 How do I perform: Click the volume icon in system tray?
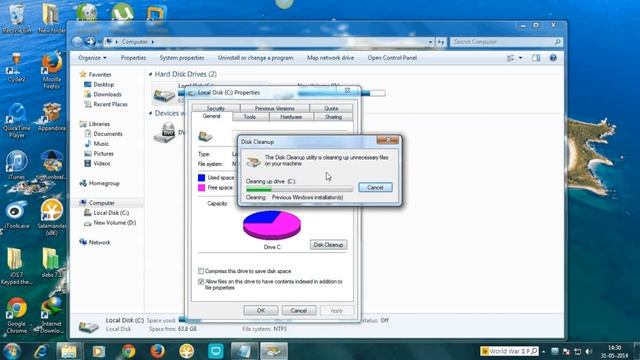tap(588, 351)
